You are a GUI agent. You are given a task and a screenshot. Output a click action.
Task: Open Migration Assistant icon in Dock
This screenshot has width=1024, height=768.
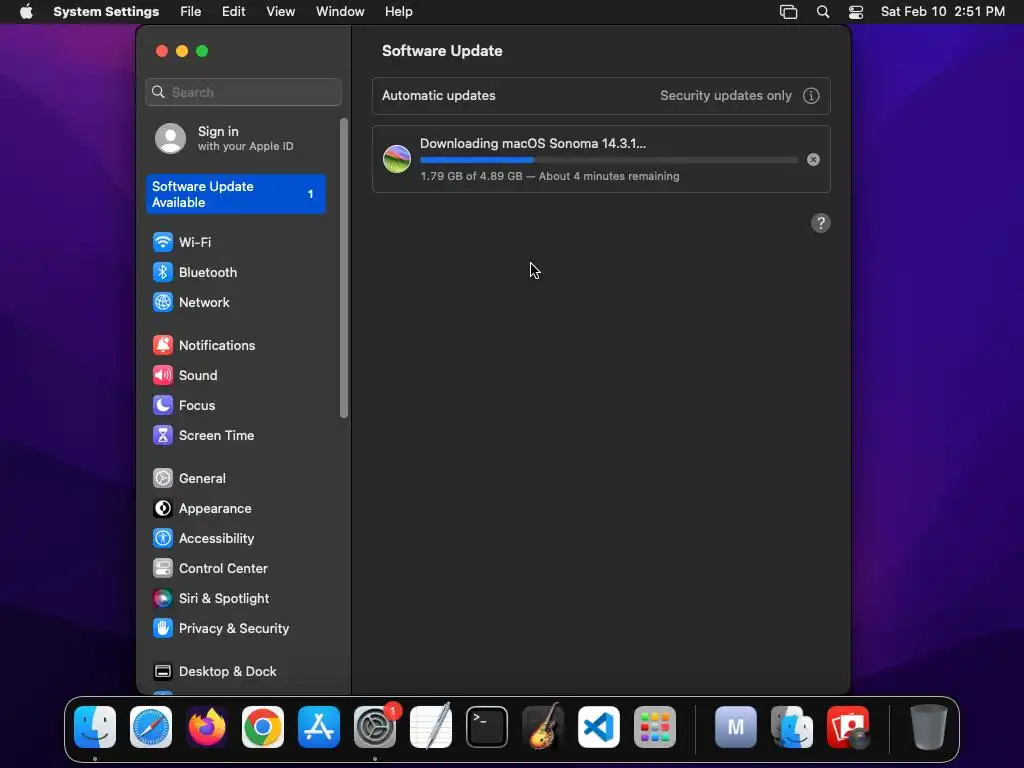click(792, 727)
